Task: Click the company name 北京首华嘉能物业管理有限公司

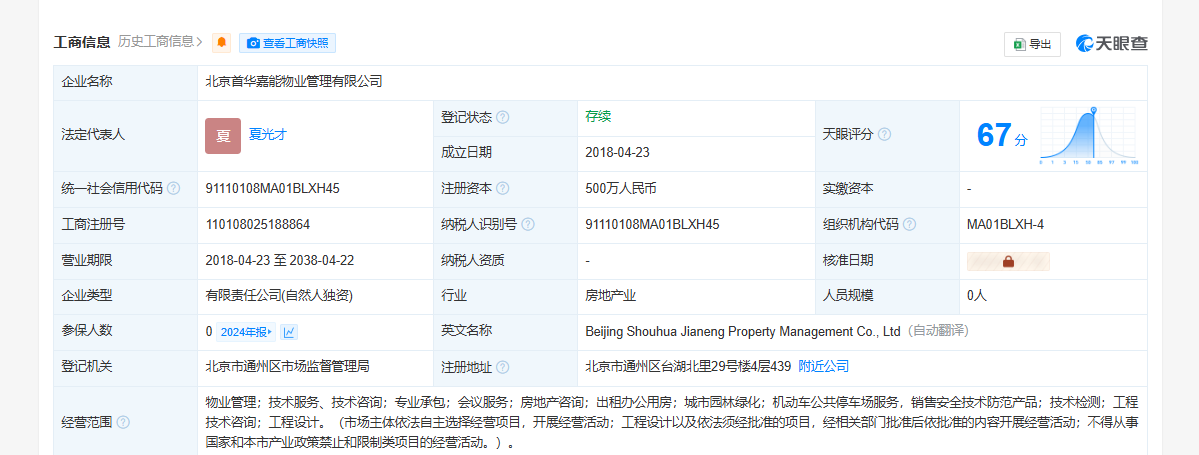Action: pos(294,81)
